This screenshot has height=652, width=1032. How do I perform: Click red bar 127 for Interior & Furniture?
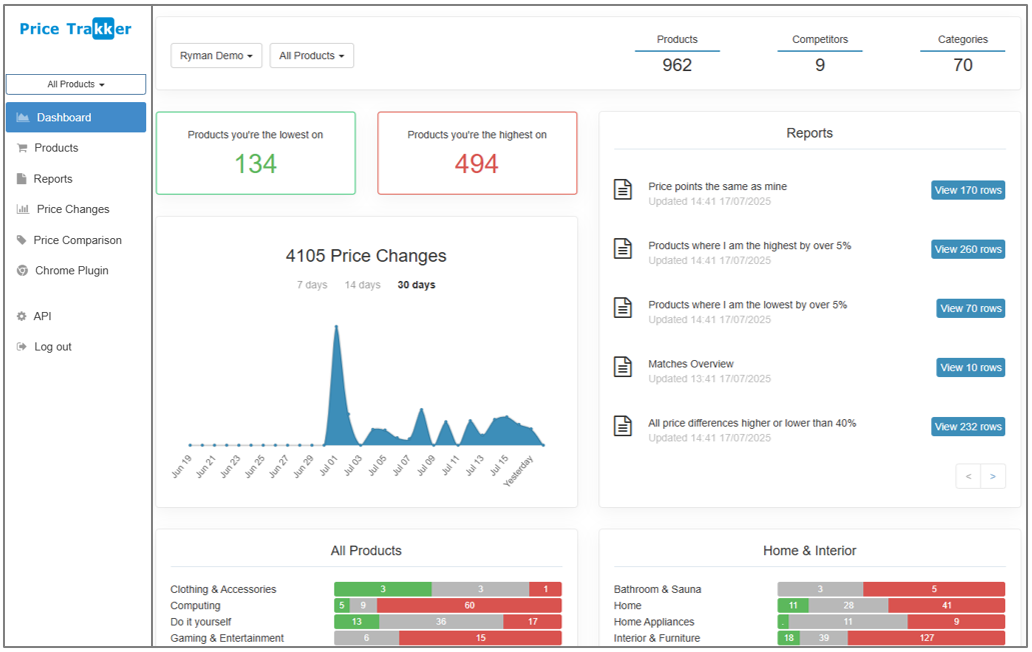(927, 638)
